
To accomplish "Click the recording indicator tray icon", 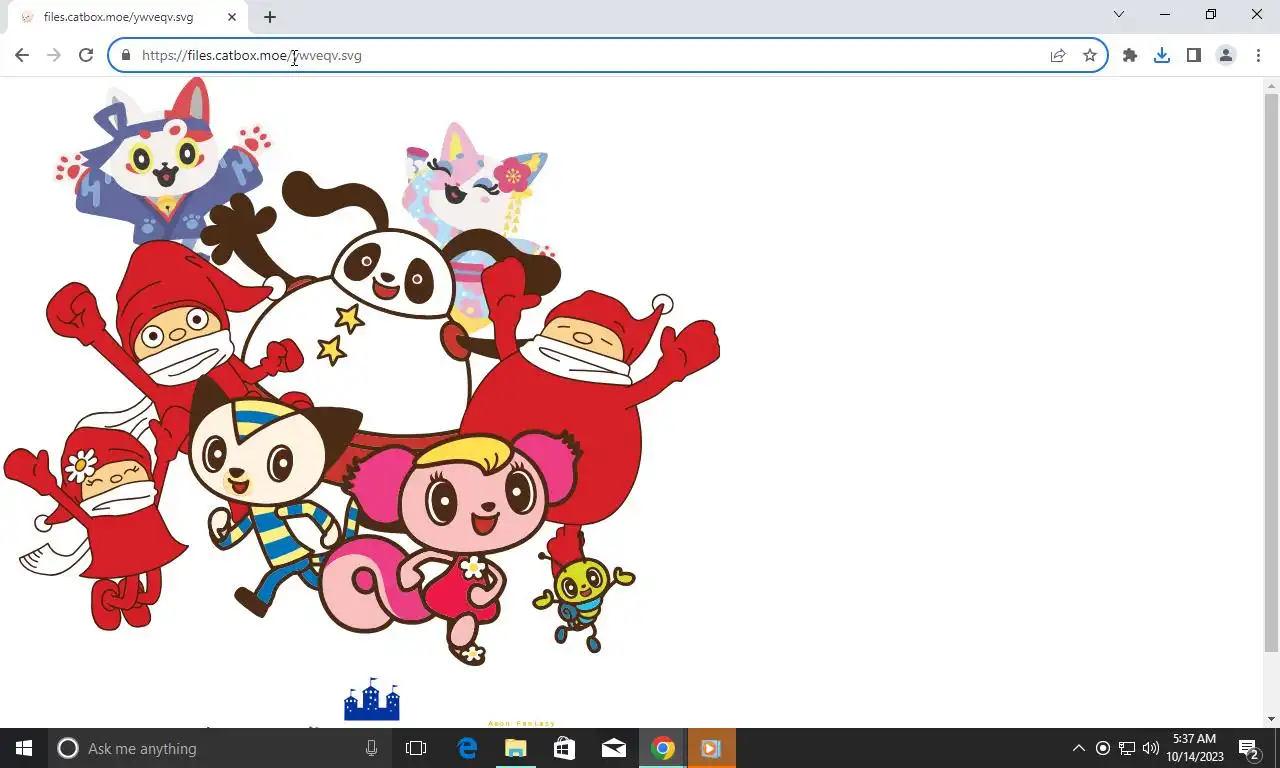I will pos(1103,748).
